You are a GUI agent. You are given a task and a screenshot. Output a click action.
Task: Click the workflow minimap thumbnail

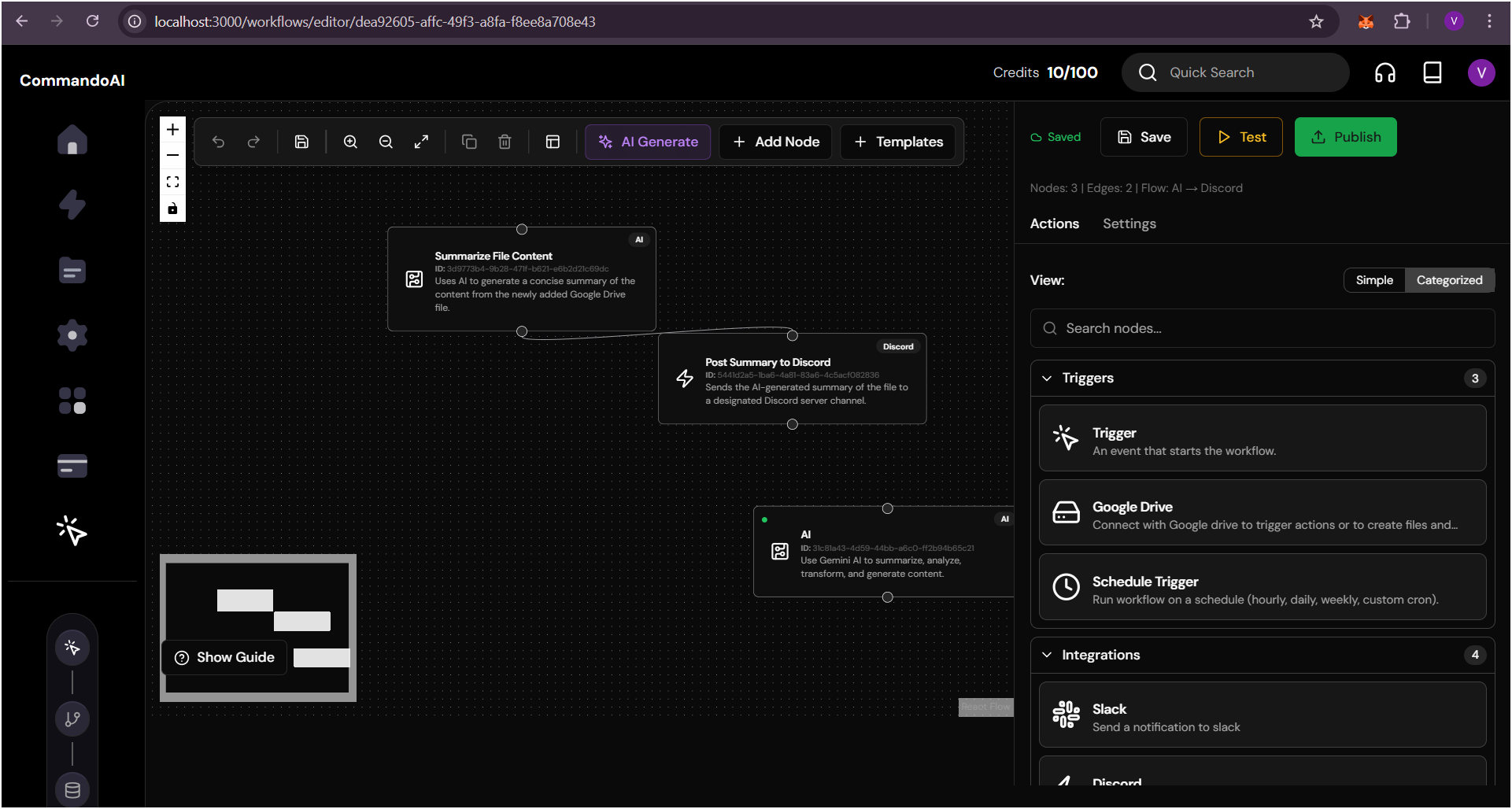[x=258, y=627]
